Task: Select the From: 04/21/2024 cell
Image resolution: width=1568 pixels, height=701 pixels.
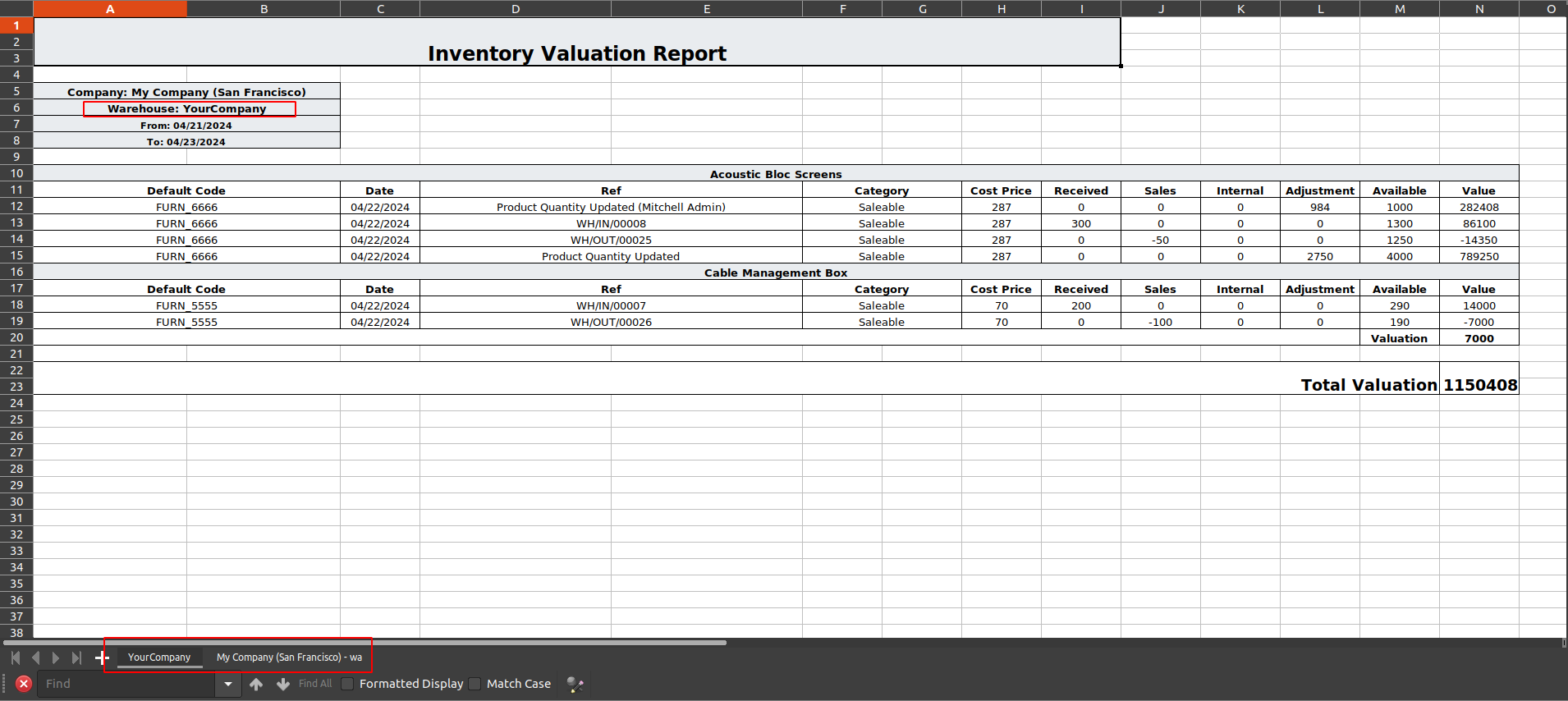Action: [186, 125]
